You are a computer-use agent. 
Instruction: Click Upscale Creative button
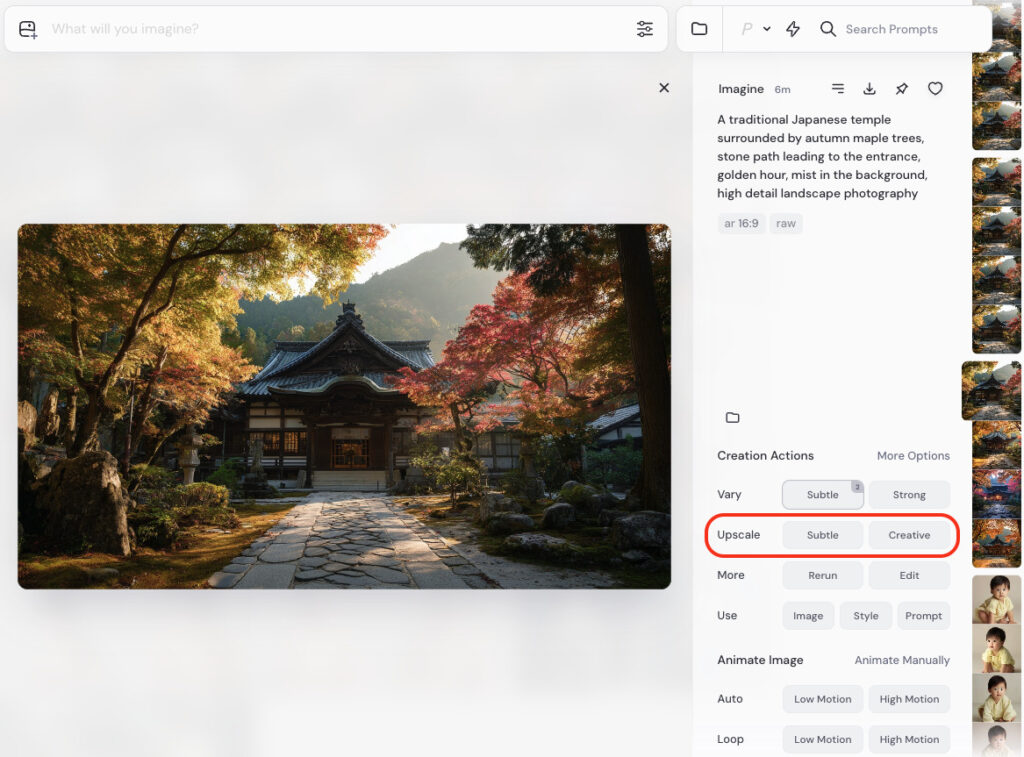point(909,535)
